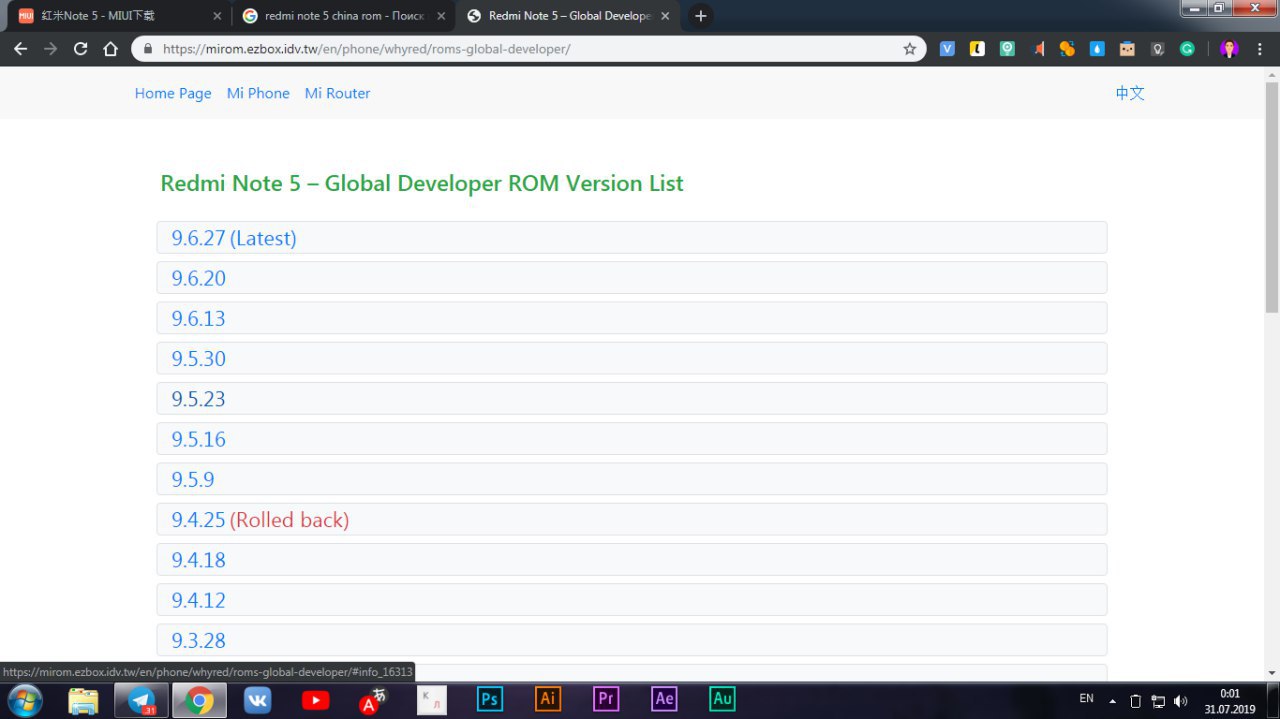Open the 9.3.28 version entry
This screenshot has height=719, width=1280.
pyautogui.click(x=632, y=640)
